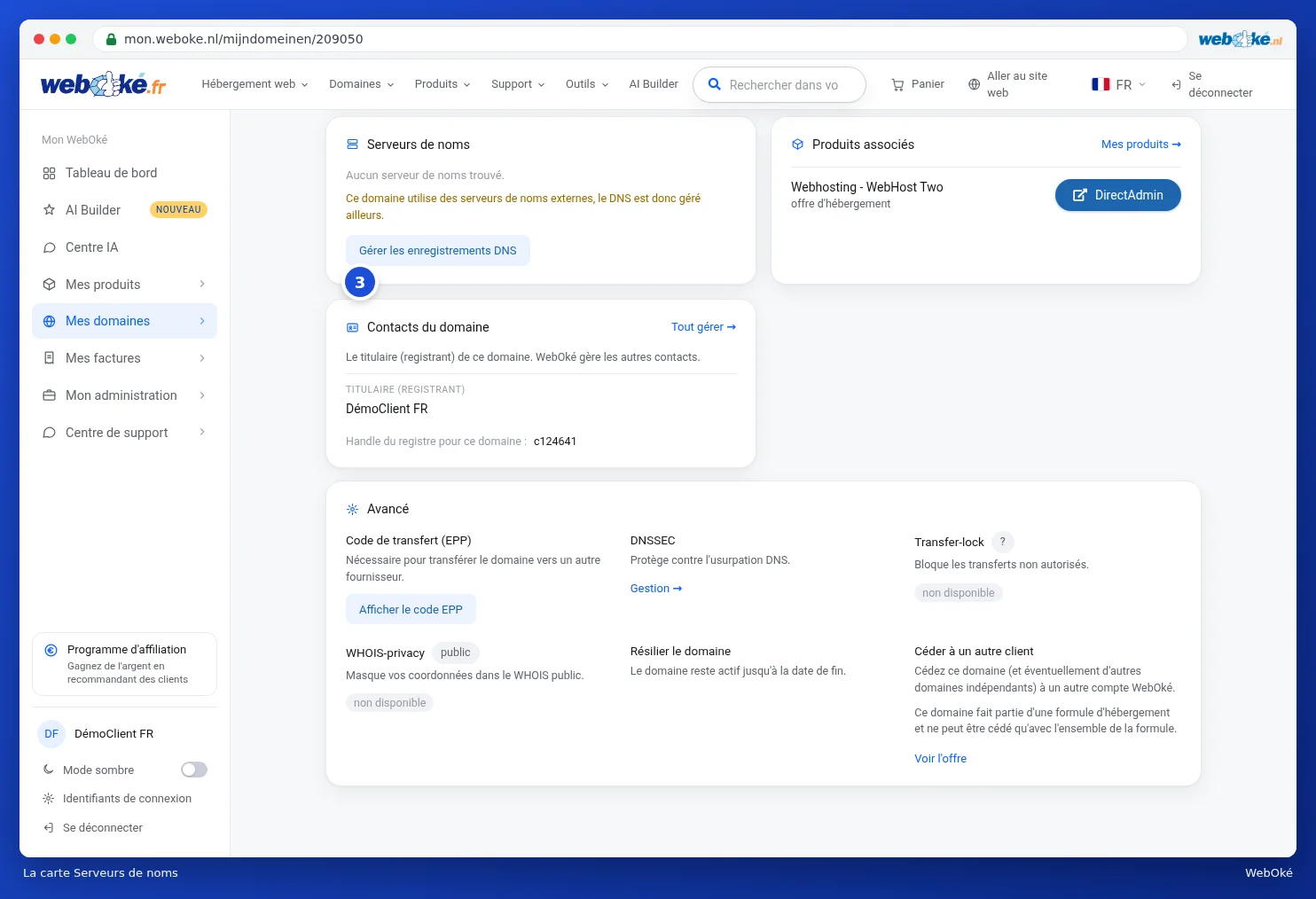Click the Mes produits box icon
This screenshot has width=1316, height=899.
49,285
